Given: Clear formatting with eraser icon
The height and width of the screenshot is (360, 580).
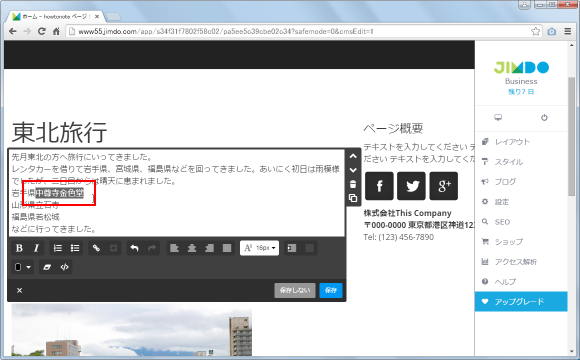Looking at the screenshot, I should click(47, 267).
